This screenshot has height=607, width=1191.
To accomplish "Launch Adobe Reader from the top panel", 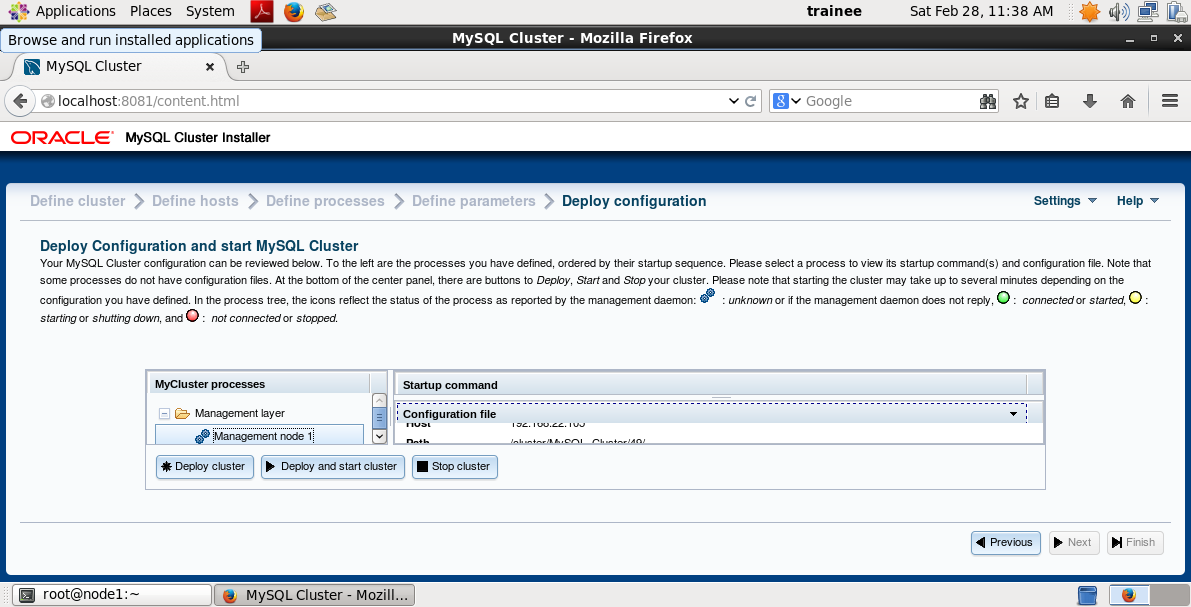I will coord(262,11).
